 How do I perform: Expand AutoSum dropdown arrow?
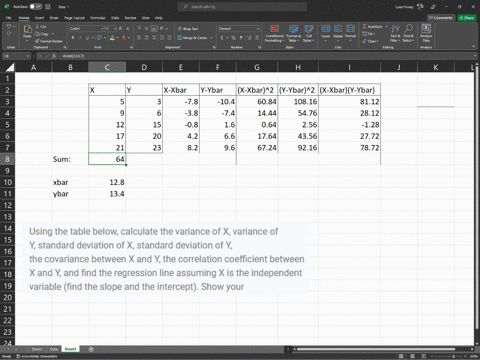(x=386, y=26)
